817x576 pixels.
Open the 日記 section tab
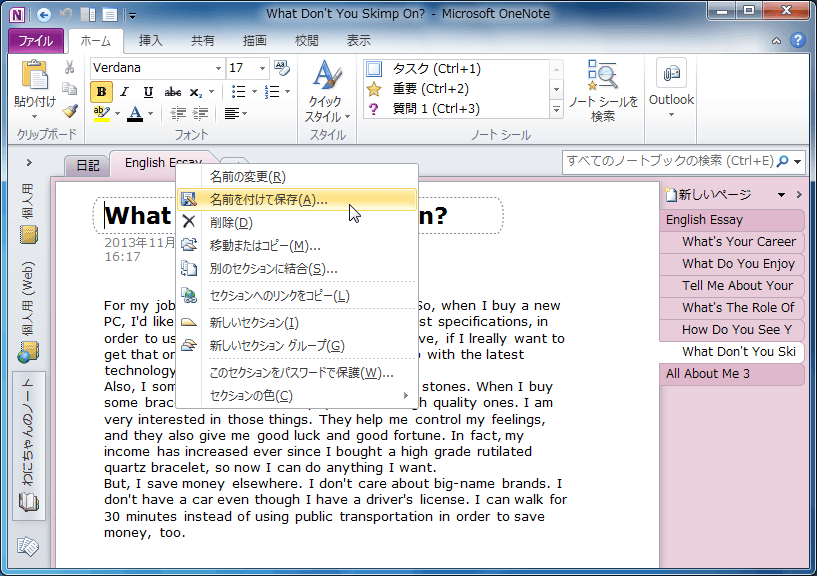[87, 165]
